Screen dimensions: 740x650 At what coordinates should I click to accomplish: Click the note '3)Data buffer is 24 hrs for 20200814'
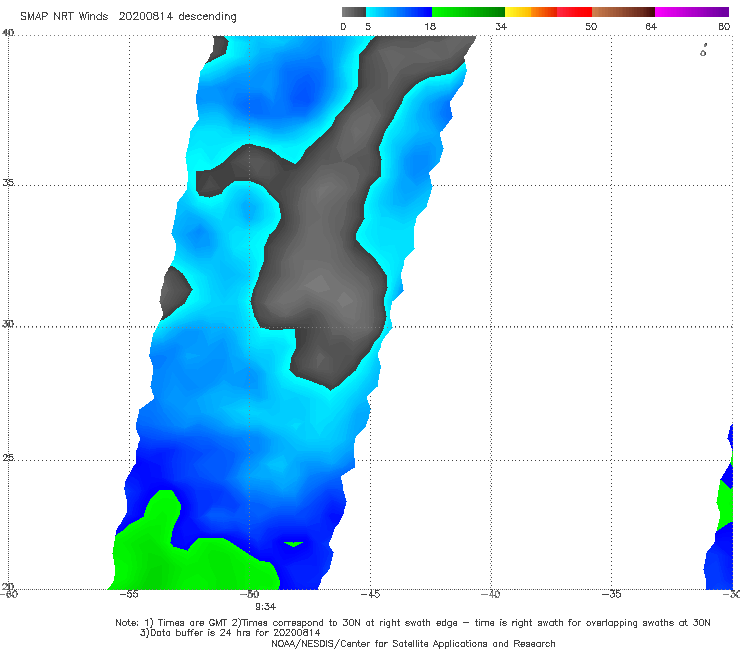[x=230, y=633]
